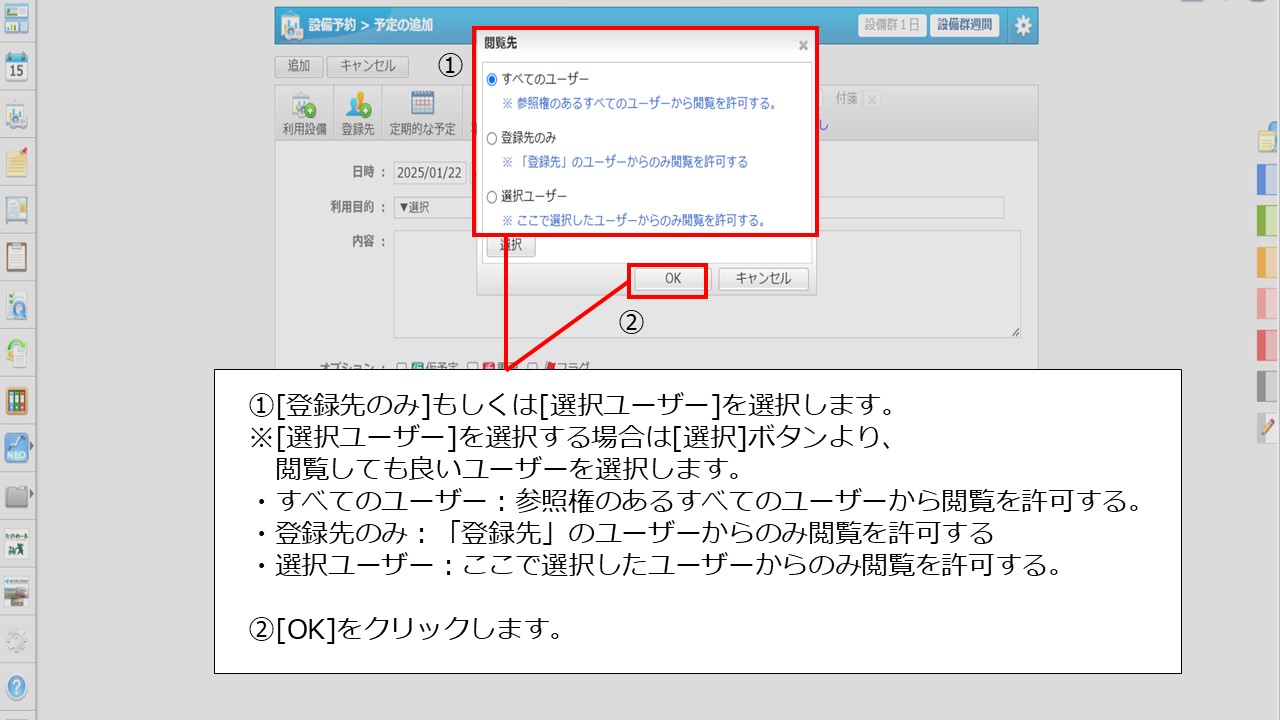Open the bulletin board sidebar icon

click(16, 210)
